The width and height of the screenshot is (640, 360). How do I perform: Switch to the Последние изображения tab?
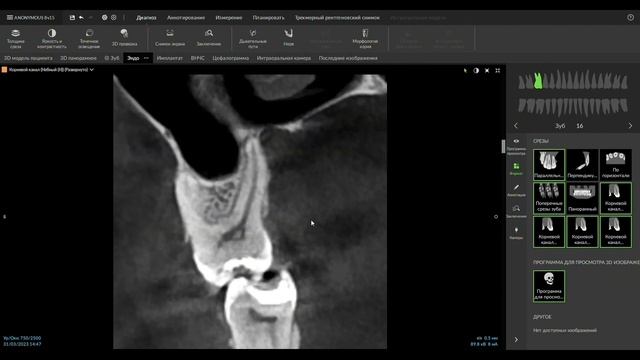(x=348, y=58)
